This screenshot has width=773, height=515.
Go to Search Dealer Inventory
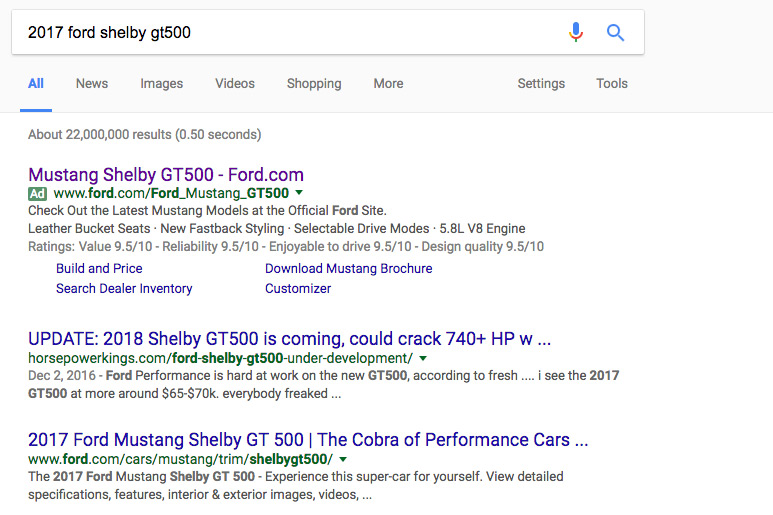(x=124, y=288)
